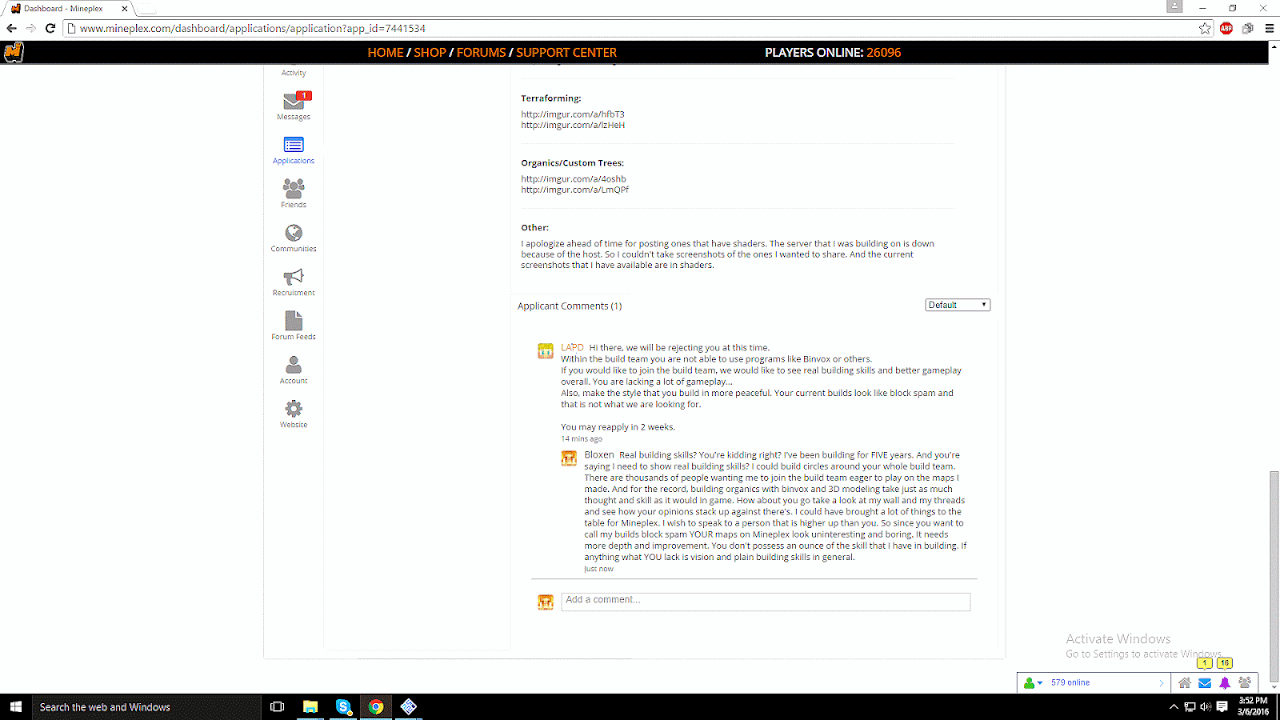The image size is (1280, 720).
Task: Open FORUMS in top navigation
Action: [x=481, y=53]
